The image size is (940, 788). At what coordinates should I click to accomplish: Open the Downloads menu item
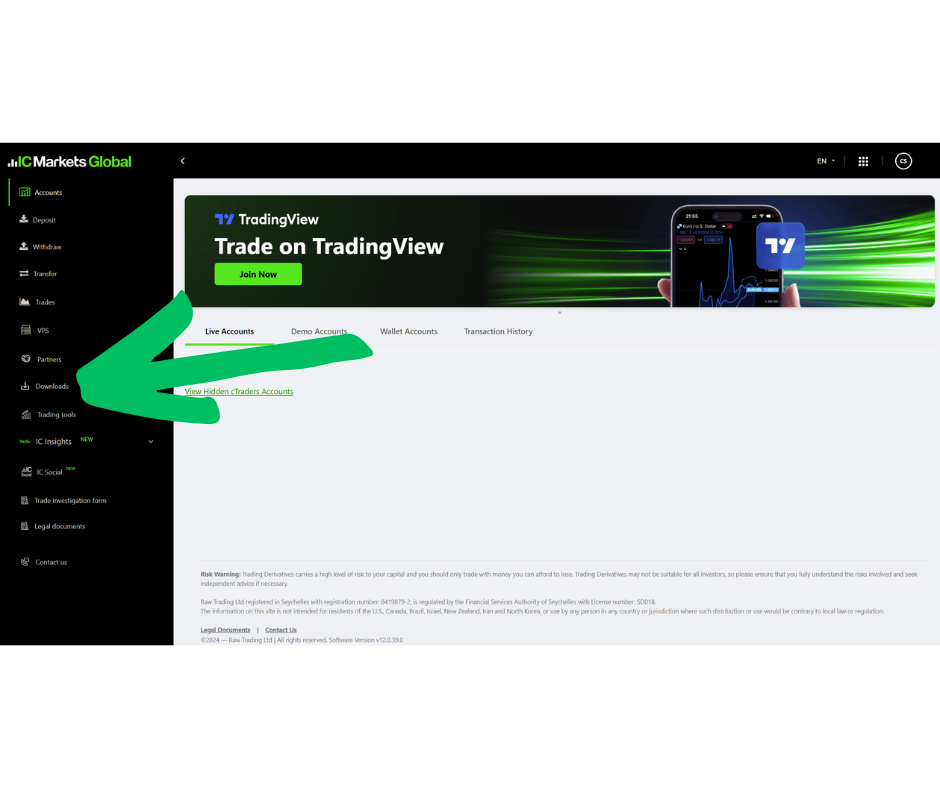click(x=52, y=386)
